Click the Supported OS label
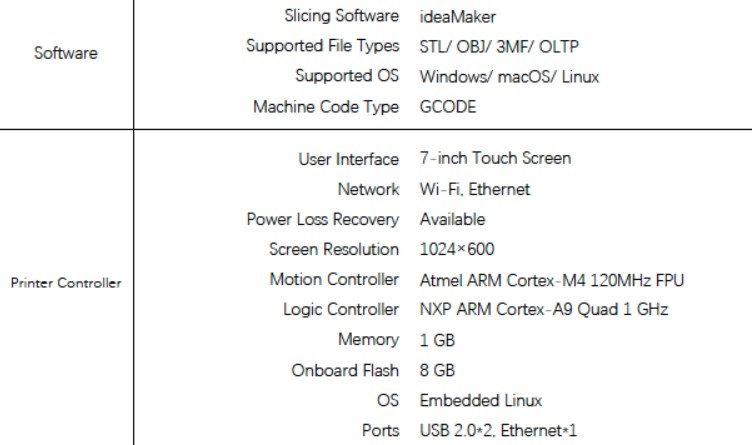Viewport: 752px width, 445px height. click(x=347, y=76)
